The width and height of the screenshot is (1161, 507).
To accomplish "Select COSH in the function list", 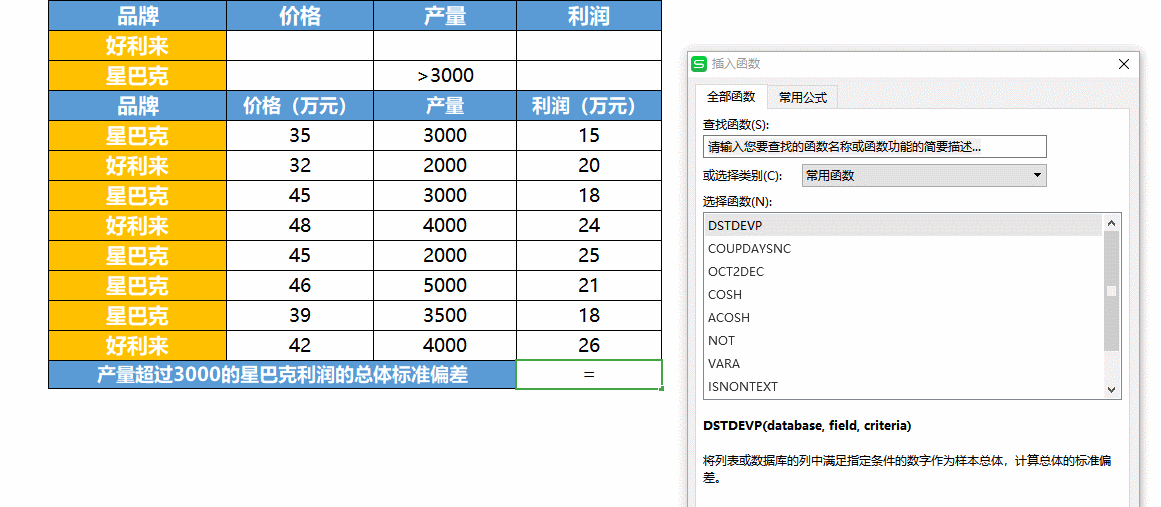I will click(903, 295).
